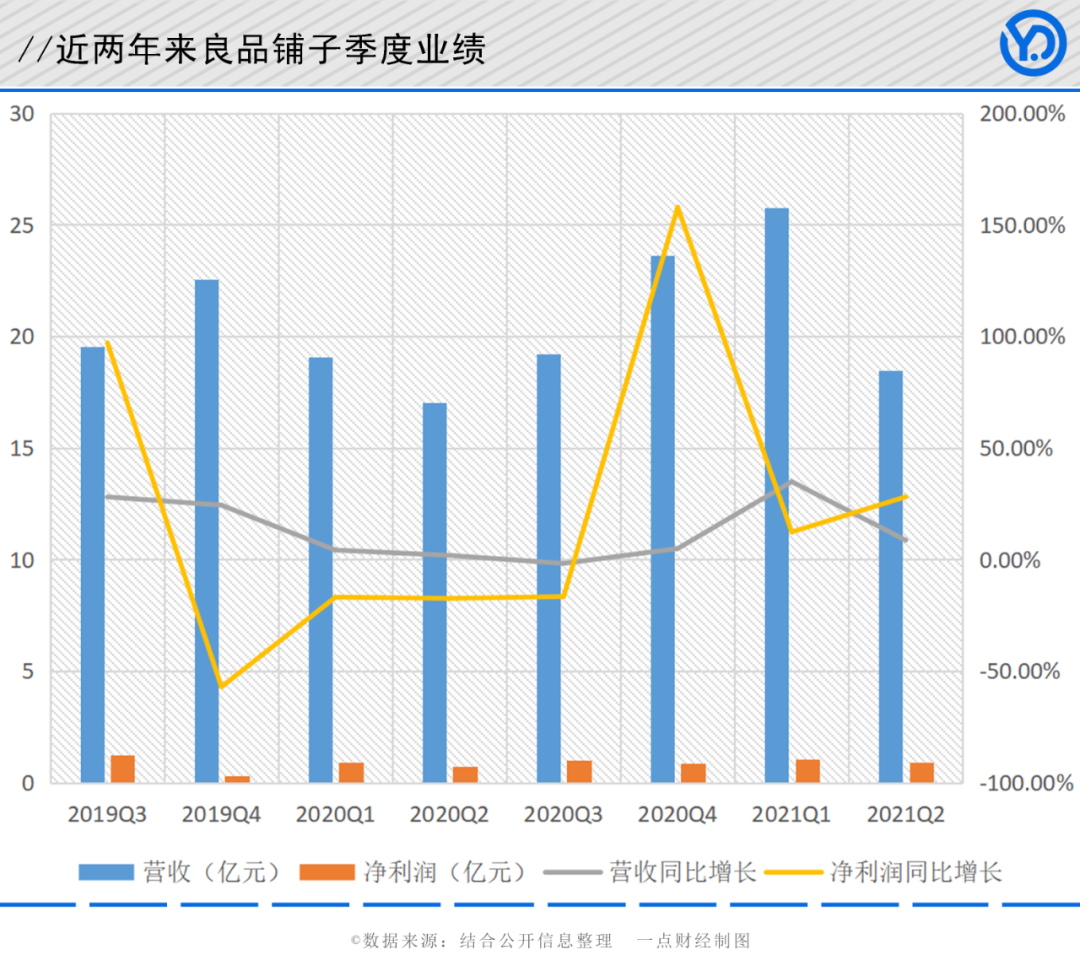Click the blue revenue bar for 2019Q4

(207, 531)
